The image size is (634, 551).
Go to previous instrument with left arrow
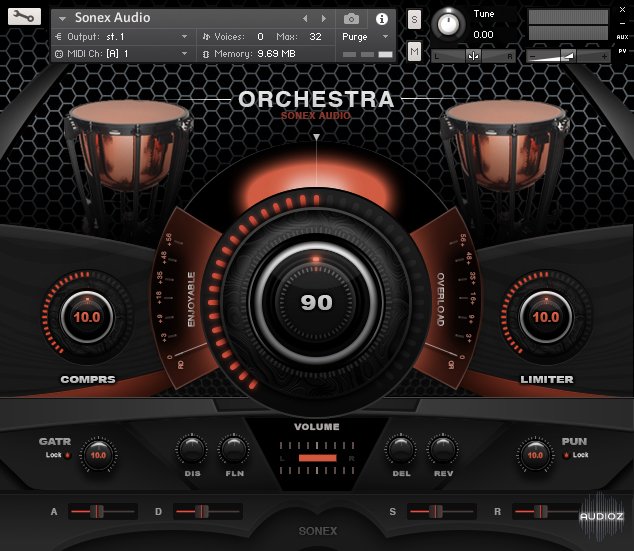click(305, 19)
